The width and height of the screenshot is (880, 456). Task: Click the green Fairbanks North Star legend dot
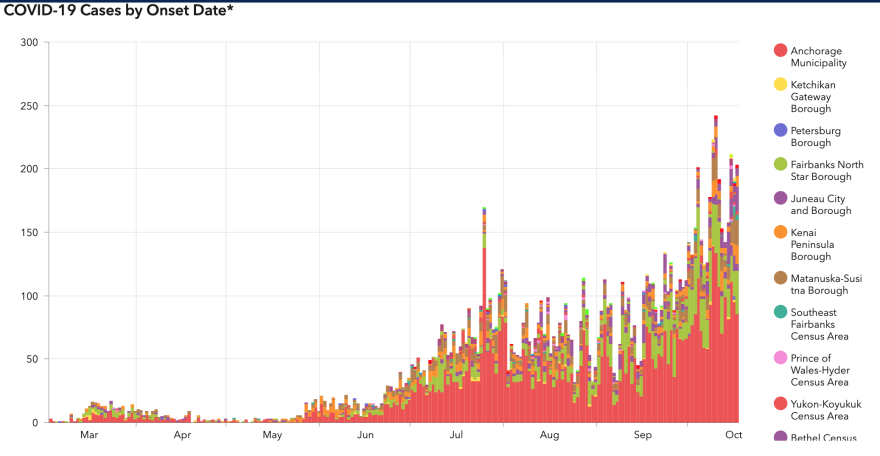point(780,164)
